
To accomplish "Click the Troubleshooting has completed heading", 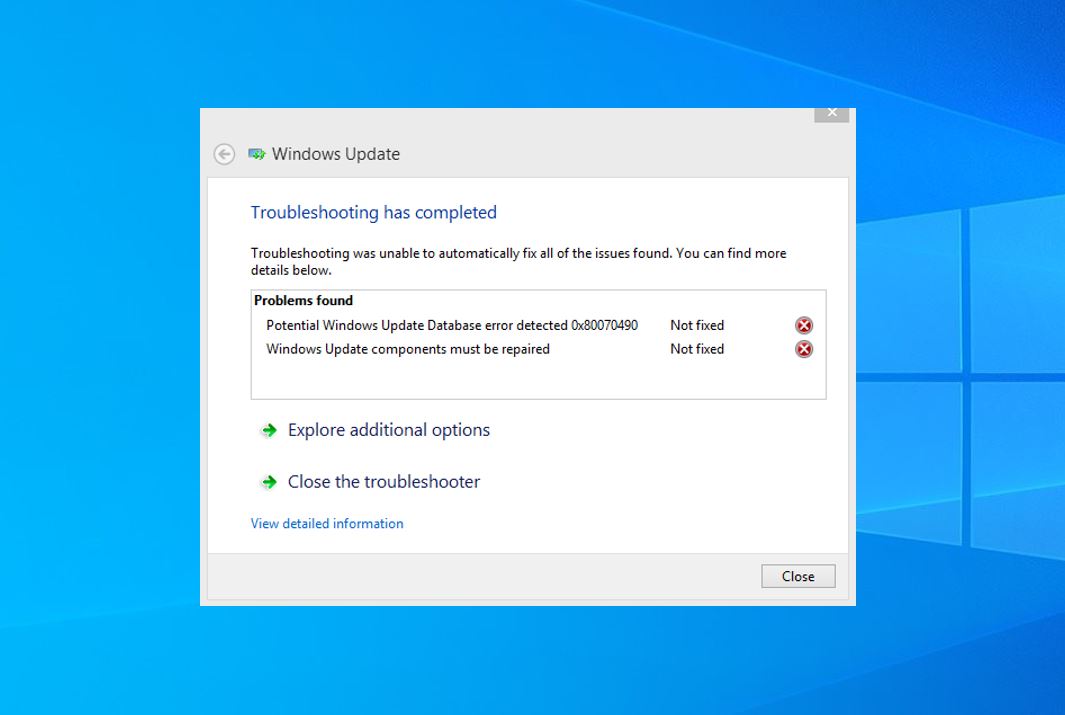I will (x=374, y=212).
